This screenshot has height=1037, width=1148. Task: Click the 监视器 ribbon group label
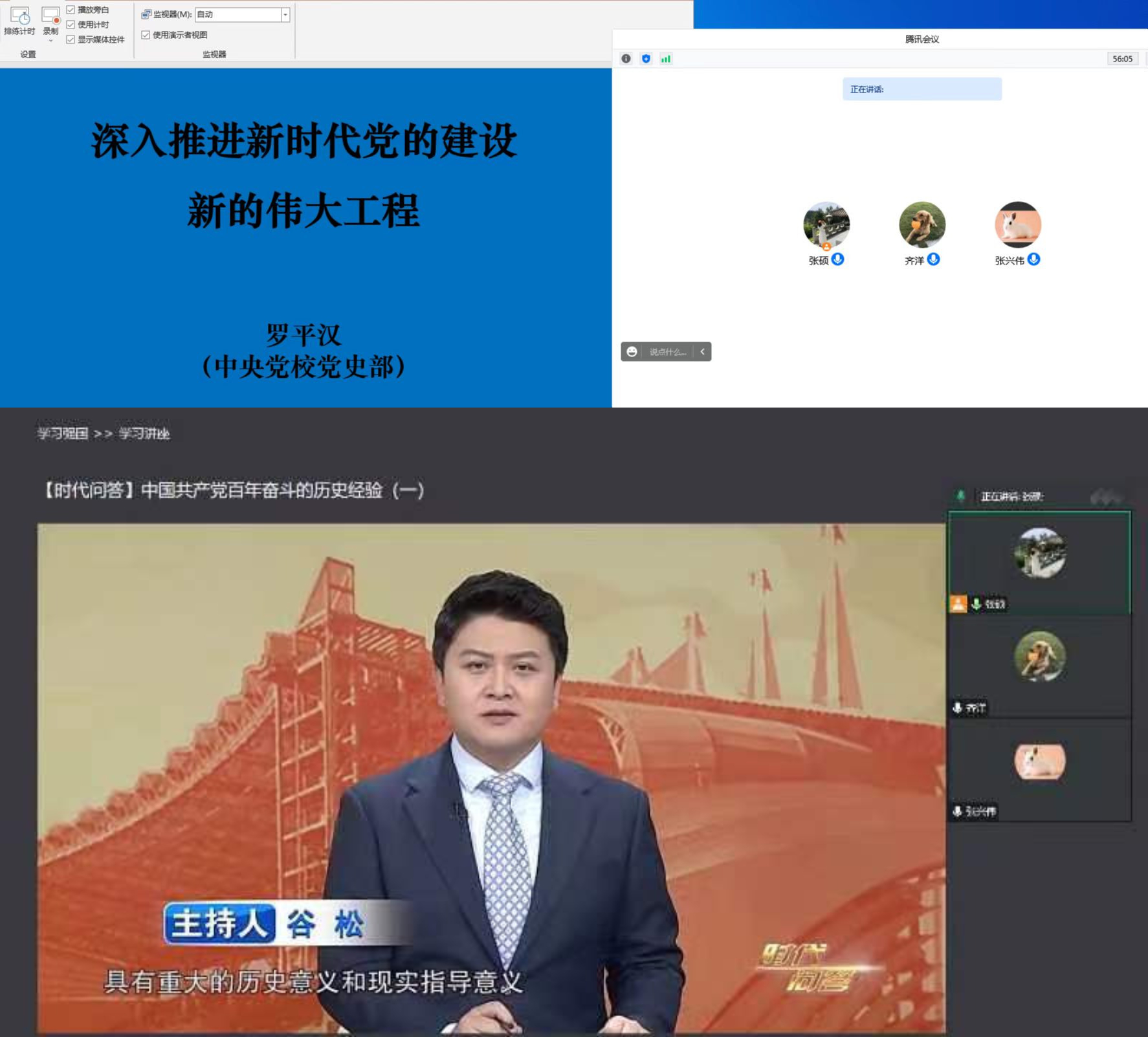coord(214,54)
